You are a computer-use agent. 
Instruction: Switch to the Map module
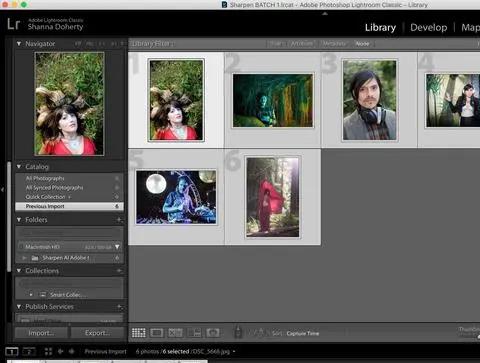[x=470, y=28]
